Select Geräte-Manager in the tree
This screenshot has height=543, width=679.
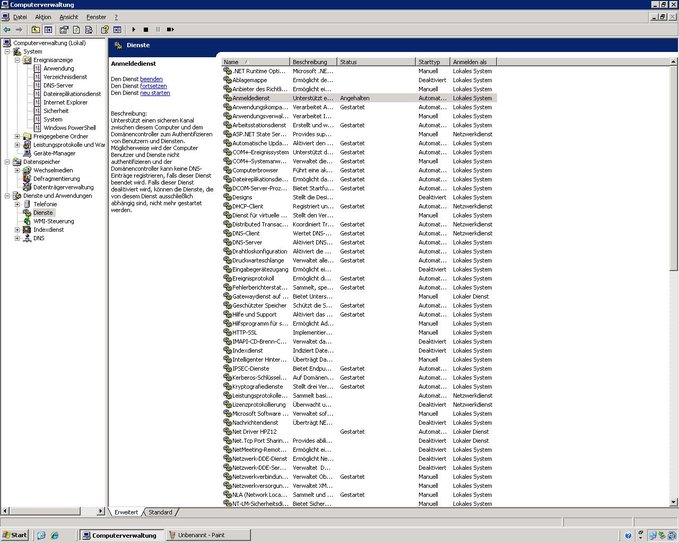coord(54,153)
